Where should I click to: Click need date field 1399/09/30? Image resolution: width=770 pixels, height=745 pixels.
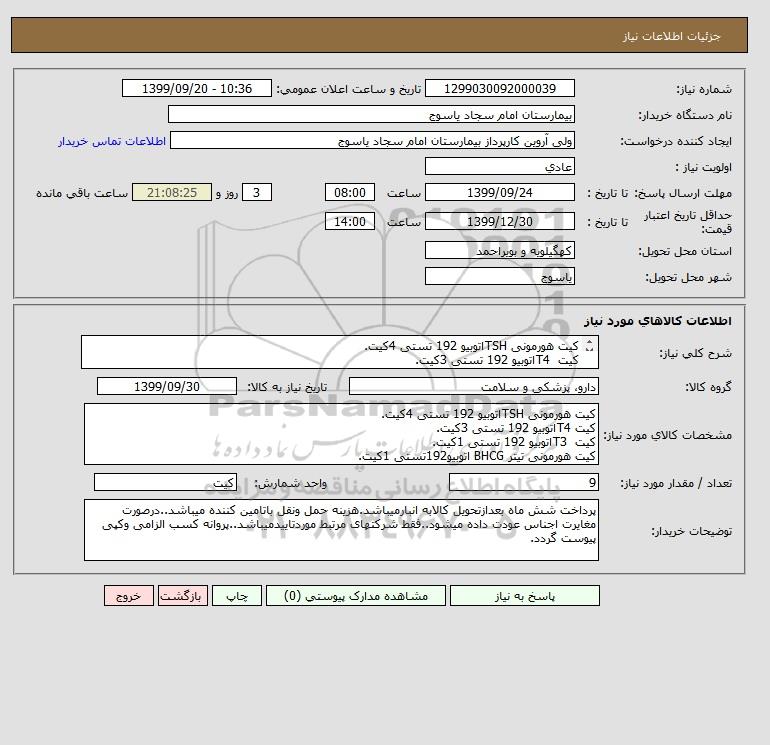[167, 386]
